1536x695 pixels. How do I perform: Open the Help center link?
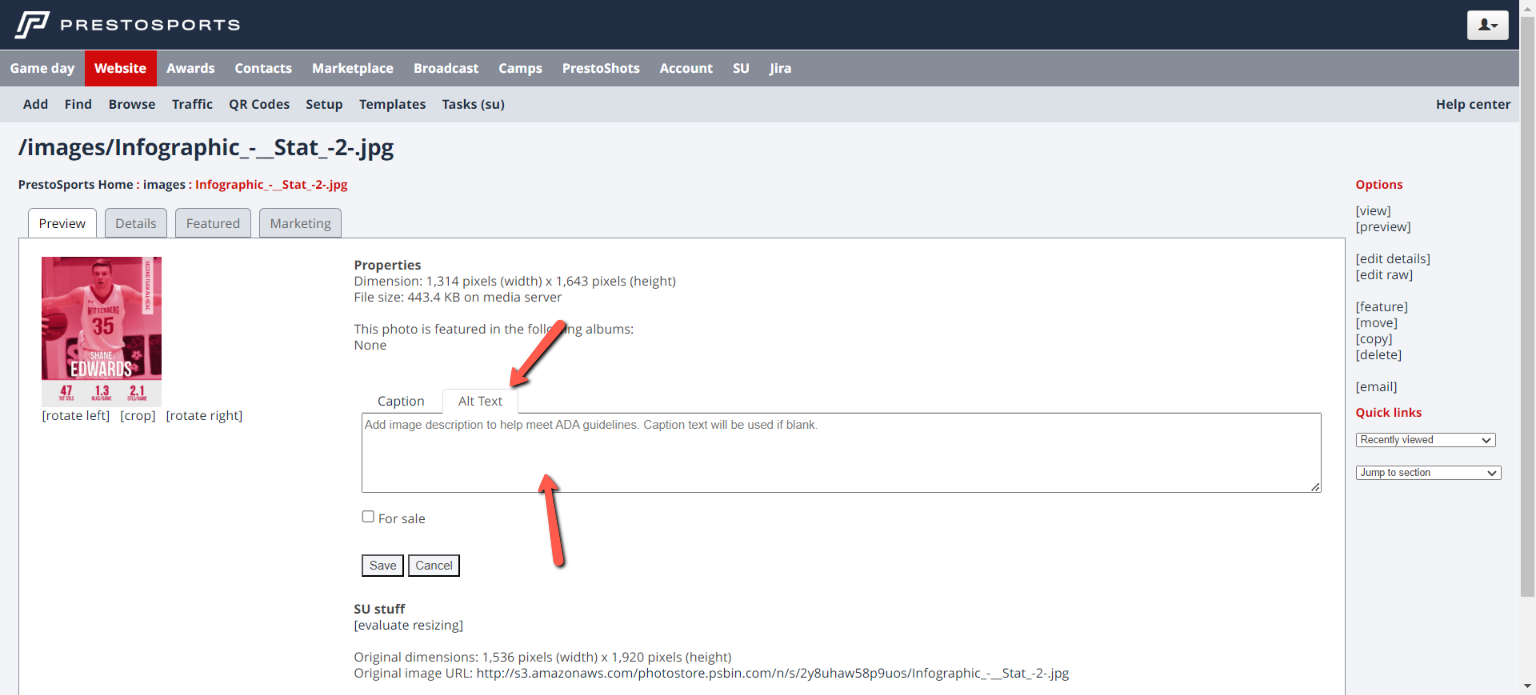click(x=1472, y=104)
